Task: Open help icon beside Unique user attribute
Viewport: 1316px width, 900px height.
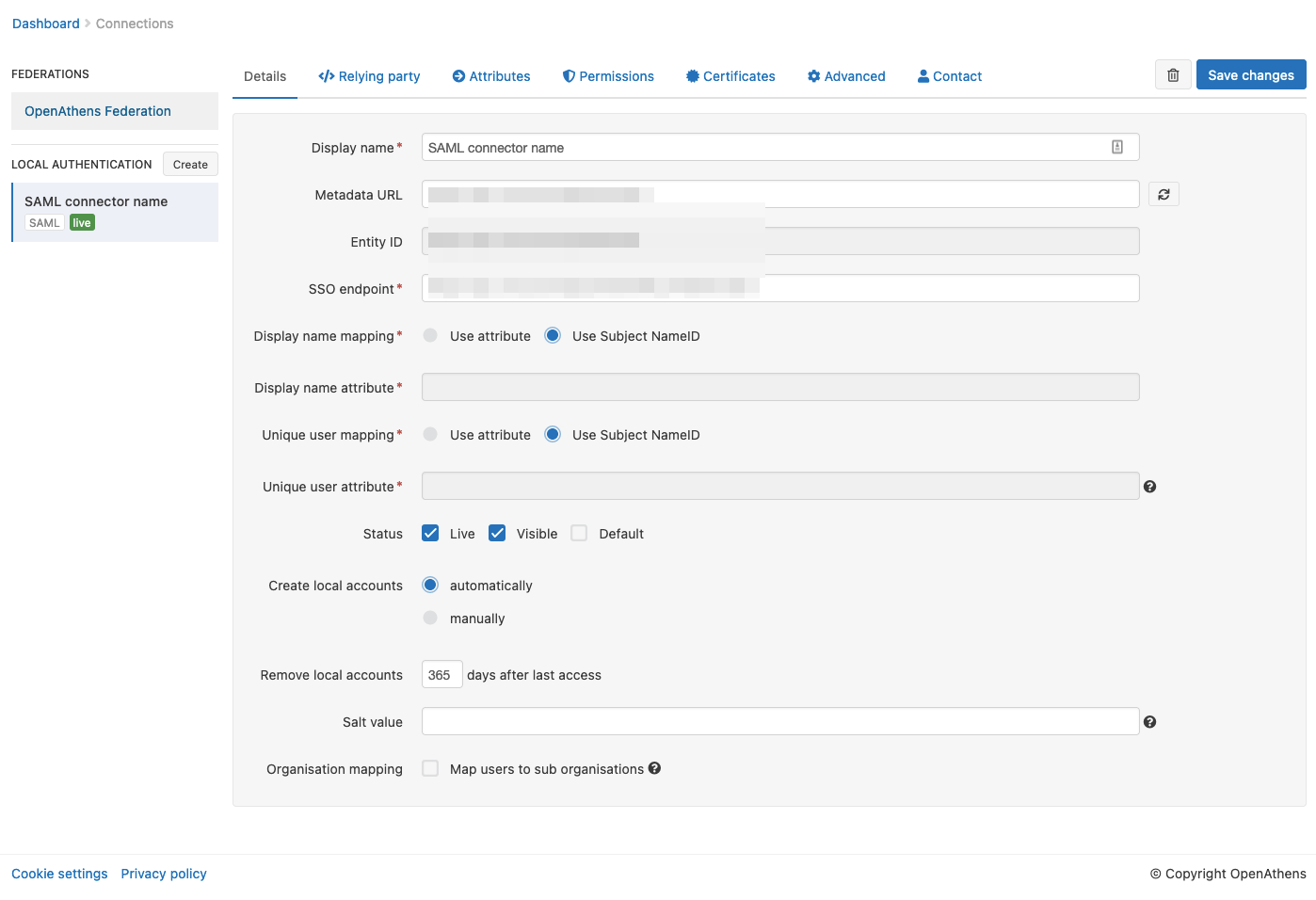Action: tap(1149, 486)
